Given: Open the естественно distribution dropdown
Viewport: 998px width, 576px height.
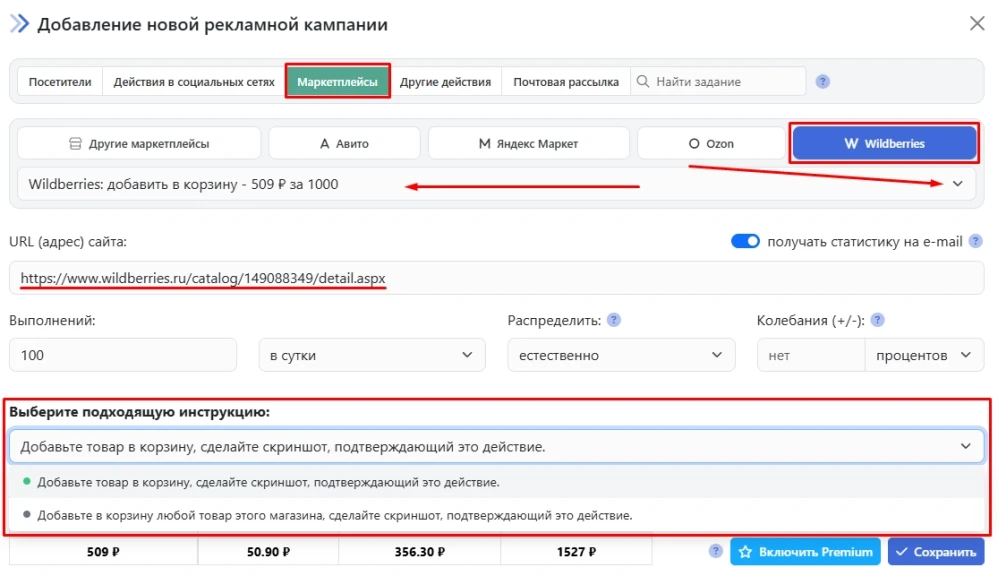Looking at the screenshot, I should [621, 355].
